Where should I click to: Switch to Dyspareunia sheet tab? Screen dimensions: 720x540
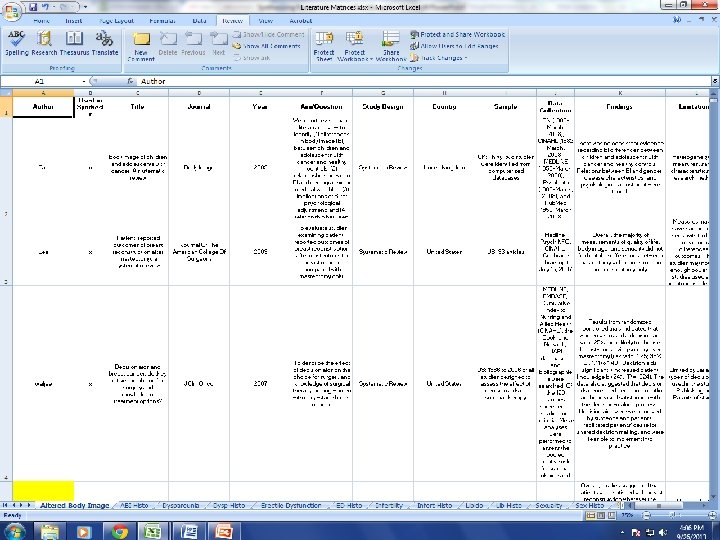pos(180,505)
